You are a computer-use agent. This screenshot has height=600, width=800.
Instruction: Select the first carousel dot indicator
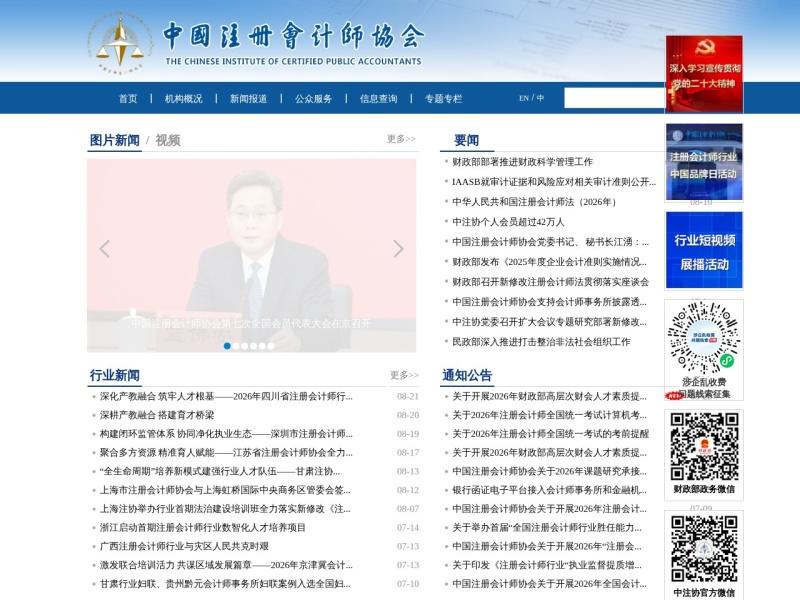(227, 346)
